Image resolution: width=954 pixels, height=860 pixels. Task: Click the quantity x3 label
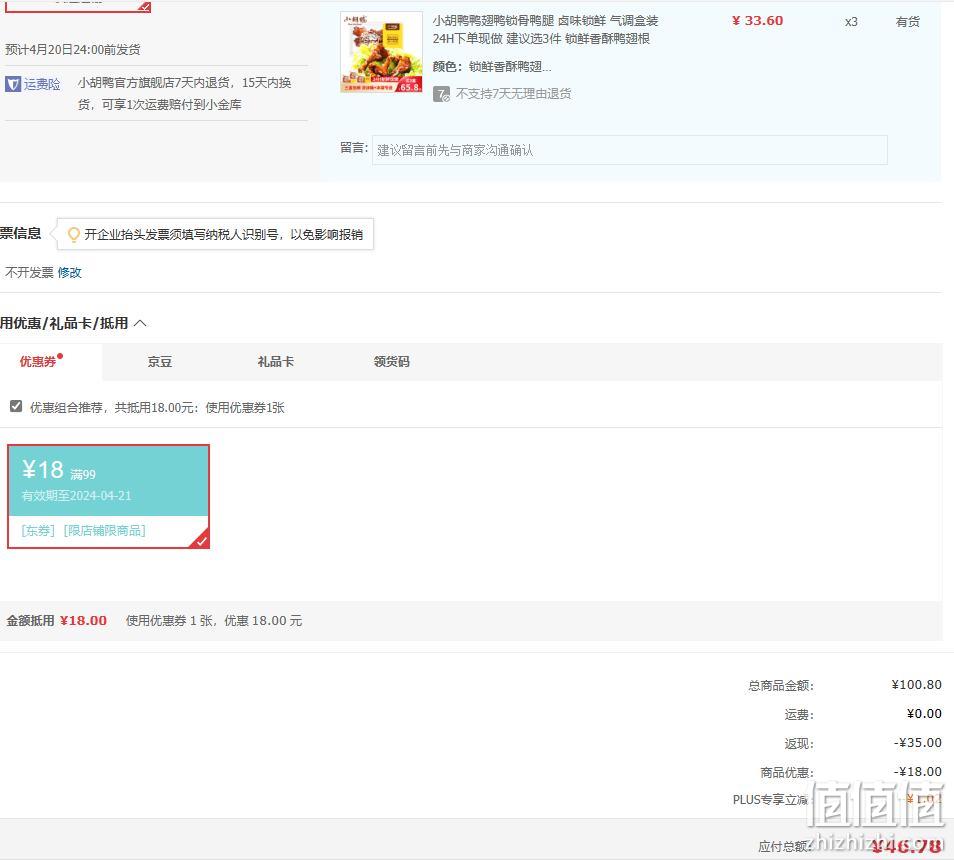point(851,22)
